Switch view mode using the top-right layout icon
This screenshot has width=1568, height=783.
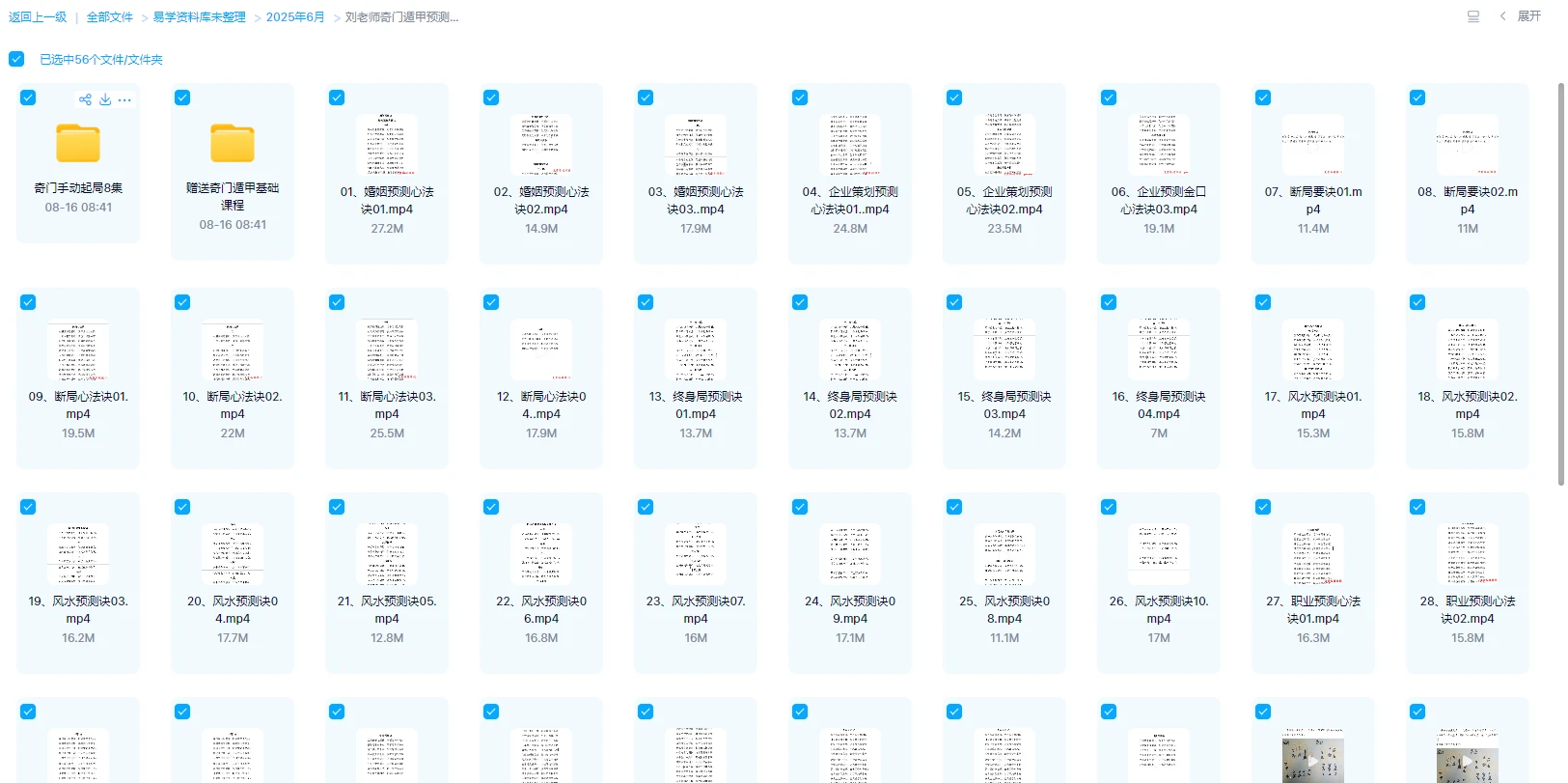[1473, 16]
